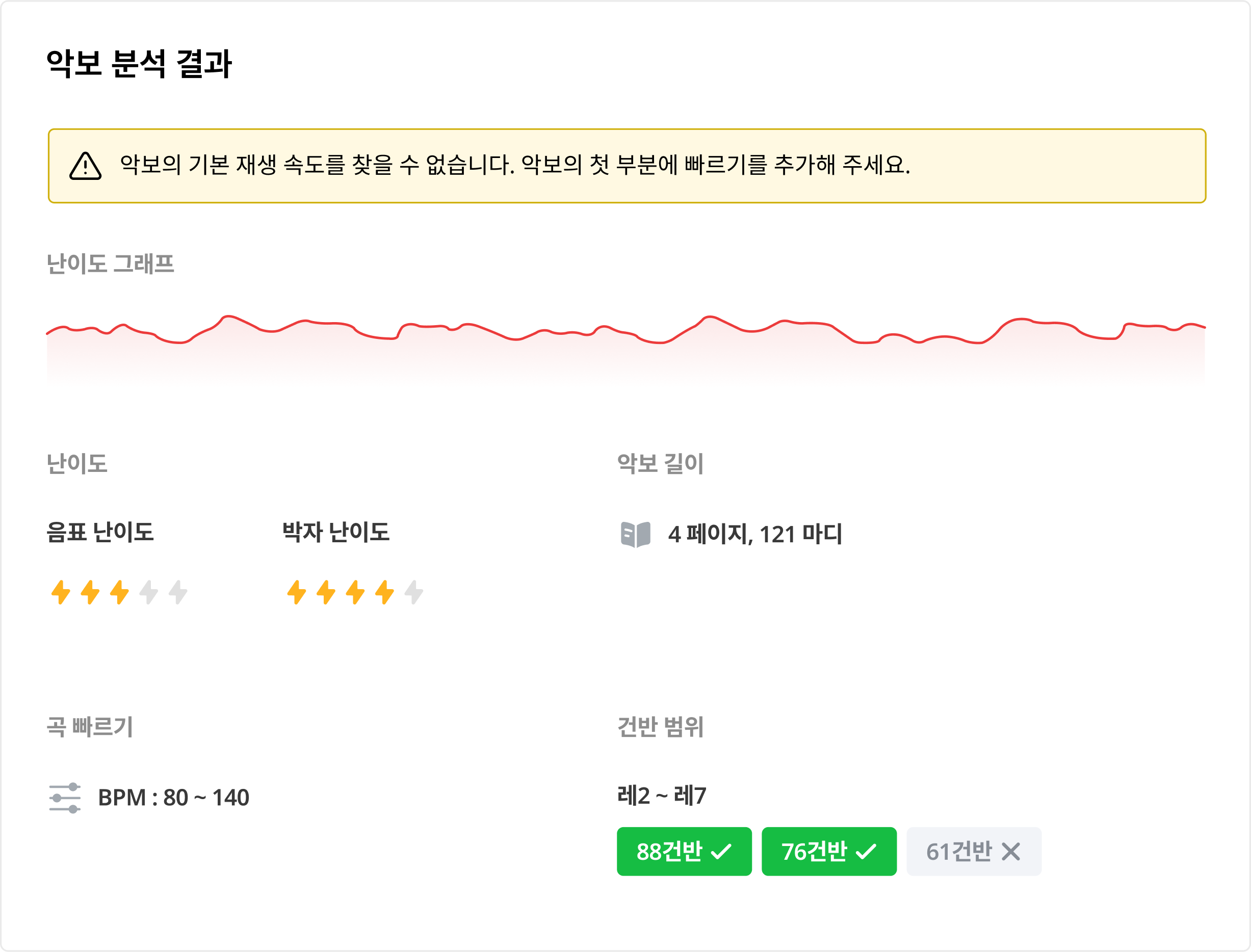Screen dimensions: 1251x952
Task: Click the gray fifth rhythm difficulty bolt
Action: (414, 592)
